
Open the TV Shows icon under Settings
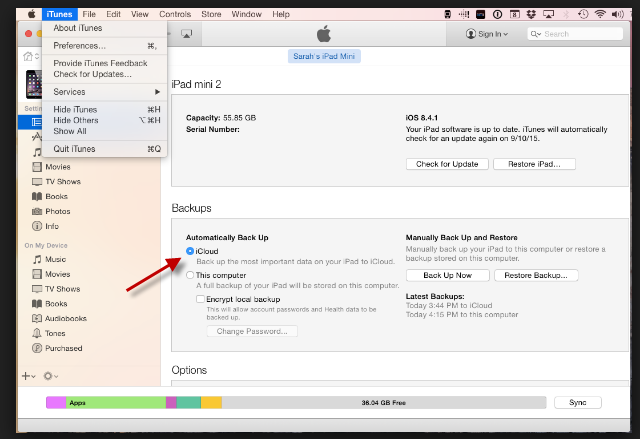coord(37,182)
